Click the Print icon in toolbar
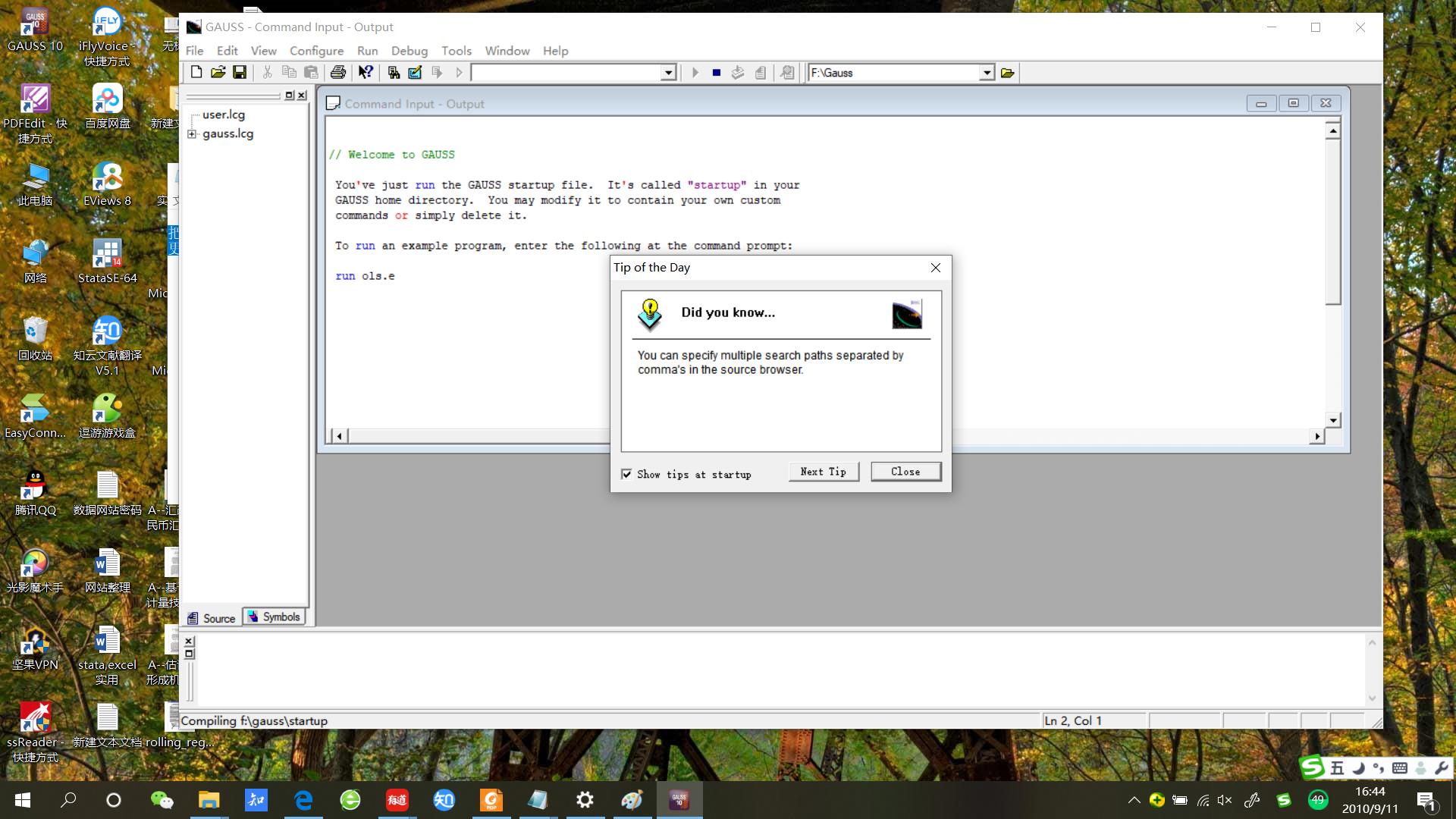Screen dimensions: 1456x819 click(x=338, y=72)
